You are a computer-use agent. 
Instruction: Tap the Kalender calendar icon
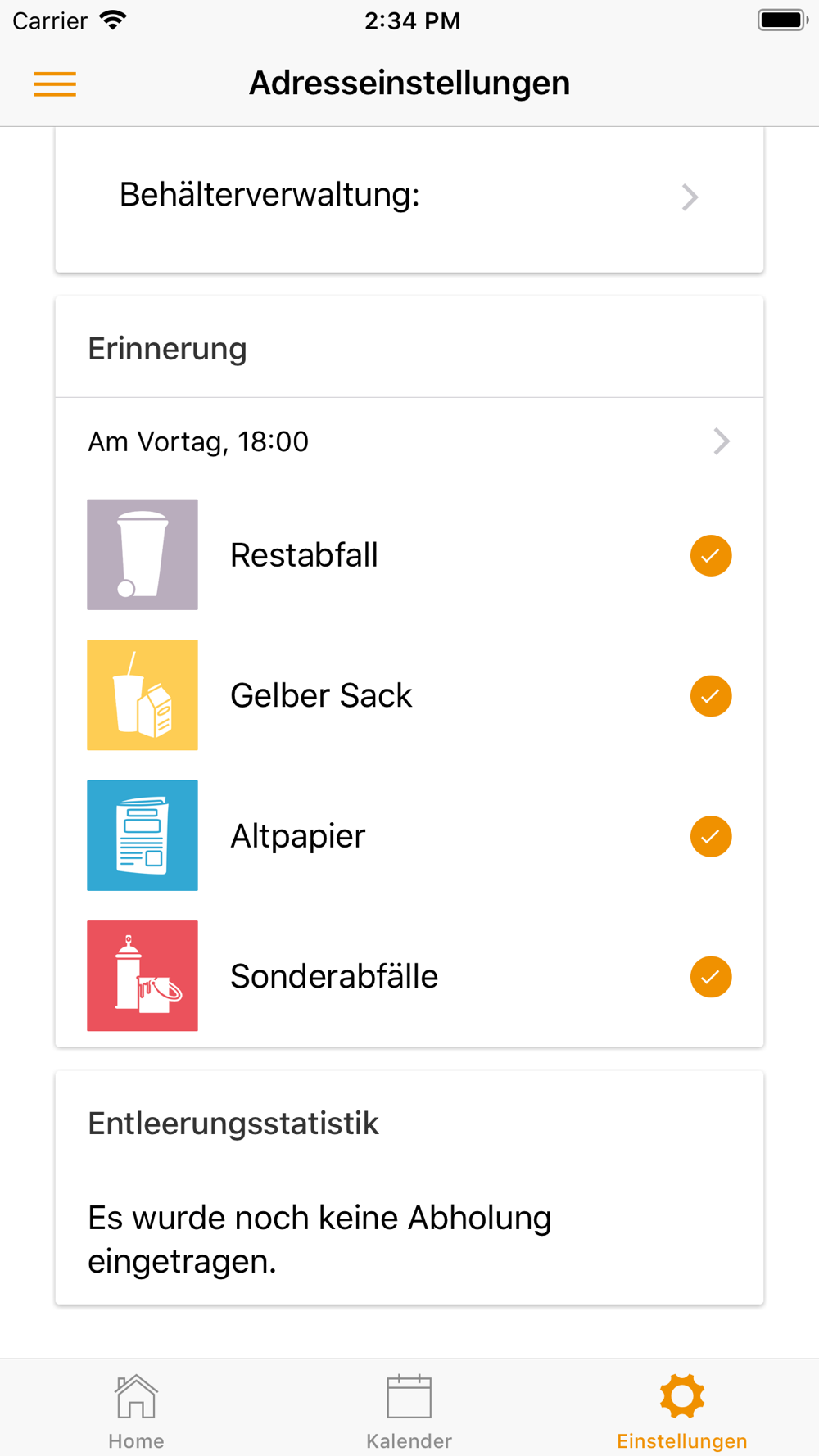pos(409,1396)
